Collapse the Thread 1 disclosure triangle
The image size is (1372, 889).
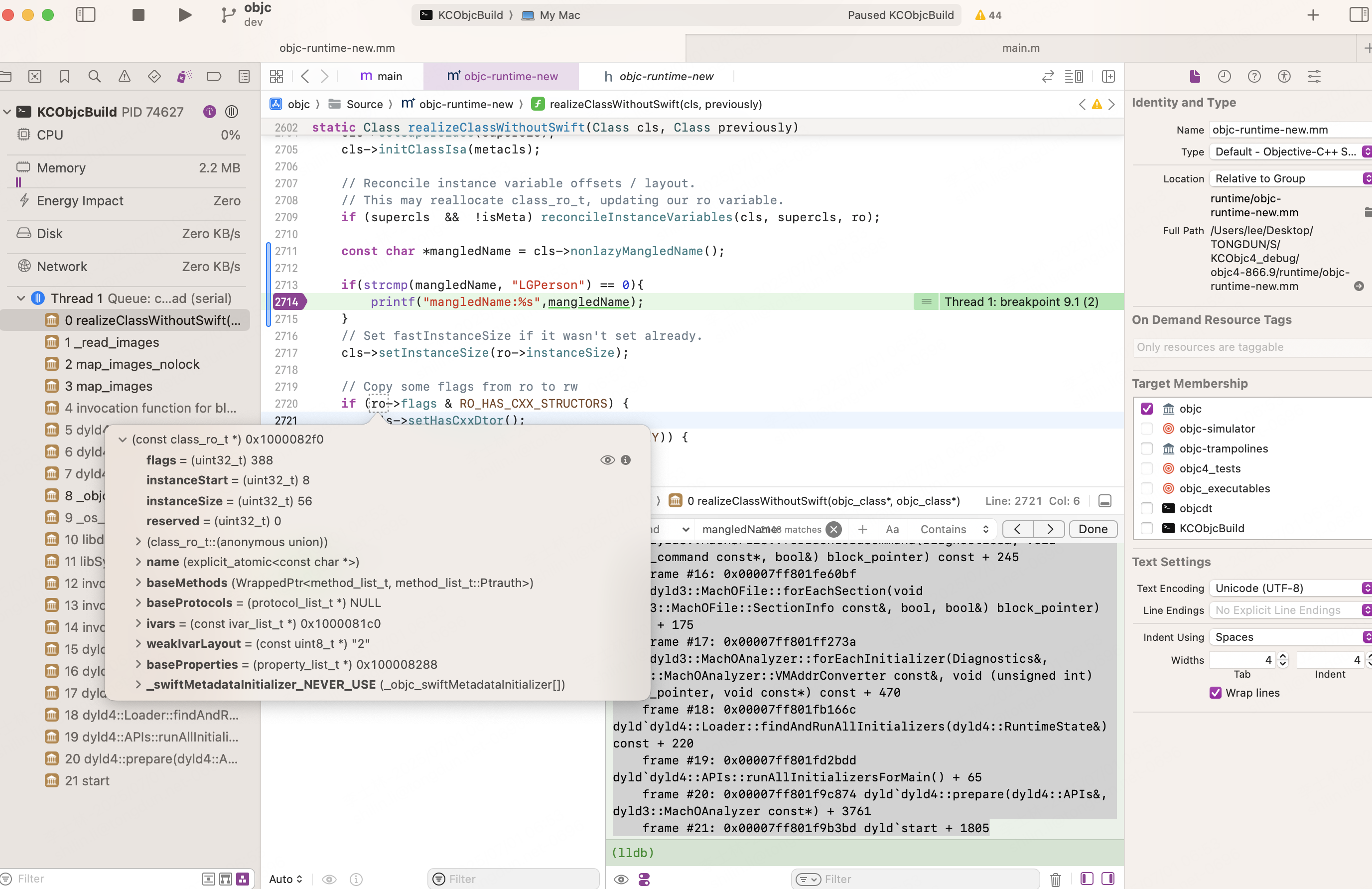tap(21, 298)
